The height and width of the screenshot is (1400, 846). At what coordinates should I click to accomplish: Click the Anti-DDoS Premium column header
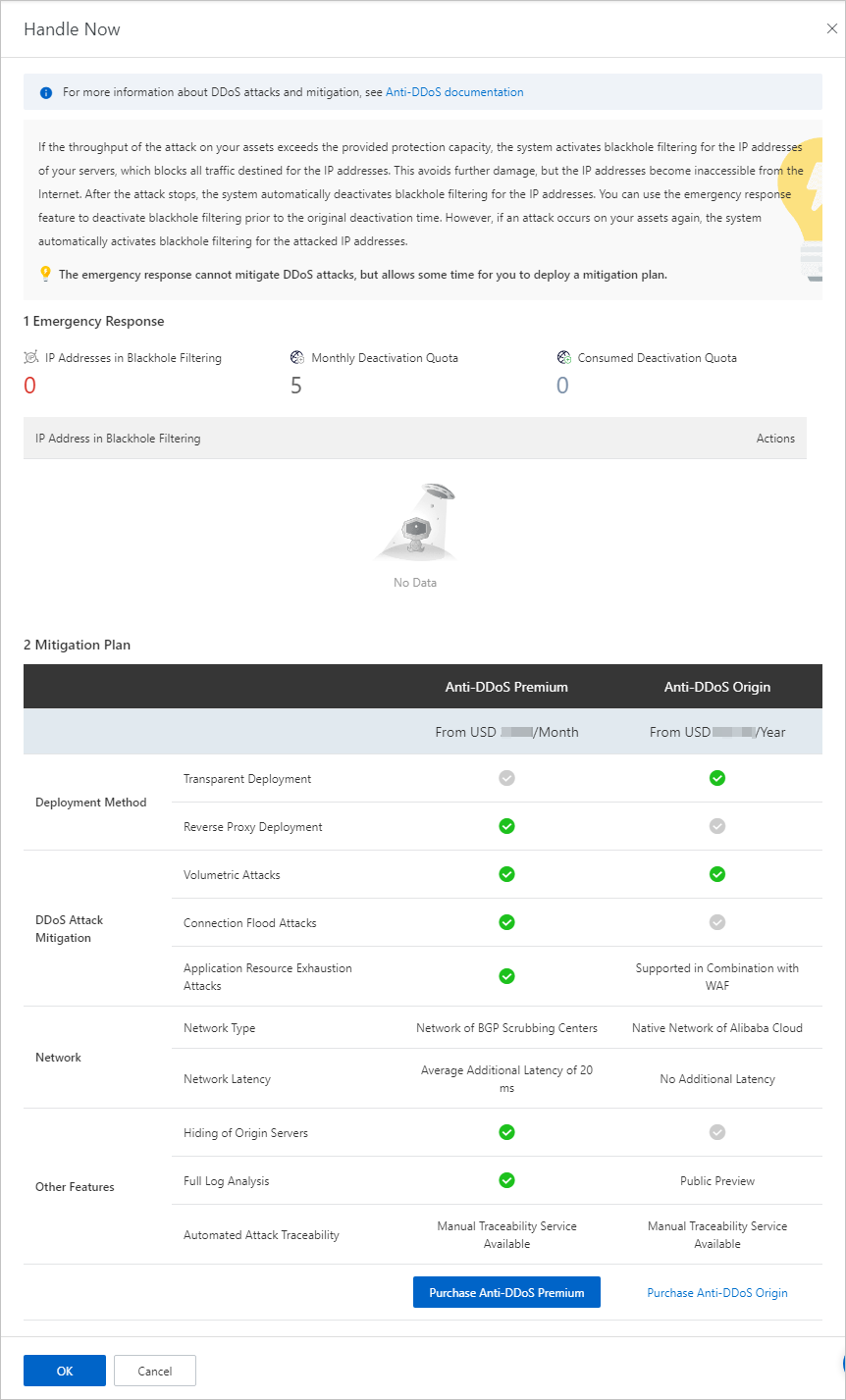click(x=506, y=687)
